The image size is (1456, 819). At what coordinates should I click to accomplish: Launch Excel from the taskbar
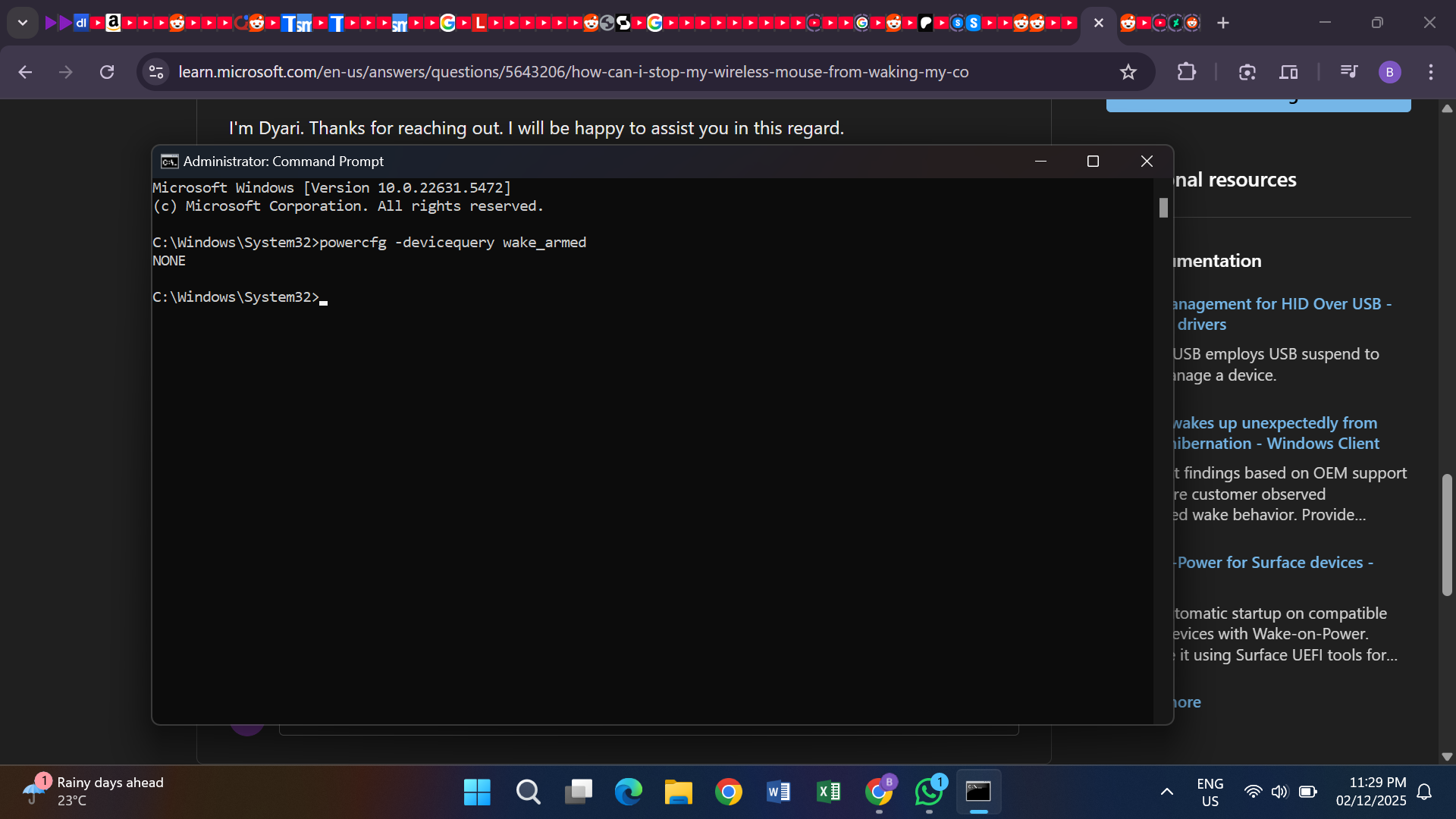[829, 792]
